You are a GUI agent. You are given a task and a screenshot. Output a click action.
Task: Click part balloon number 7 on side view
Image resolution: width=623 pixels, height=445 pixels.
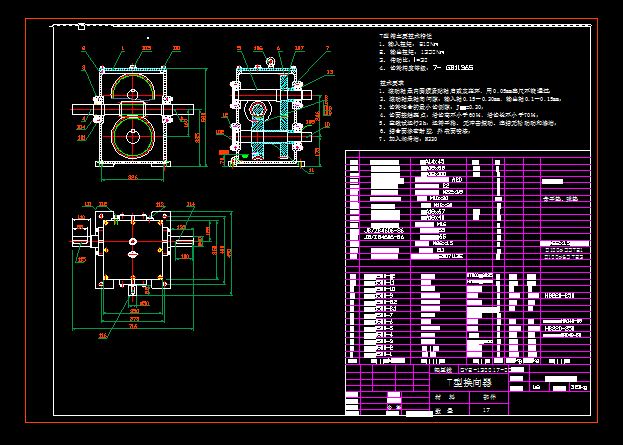click(x=328, y=48)
